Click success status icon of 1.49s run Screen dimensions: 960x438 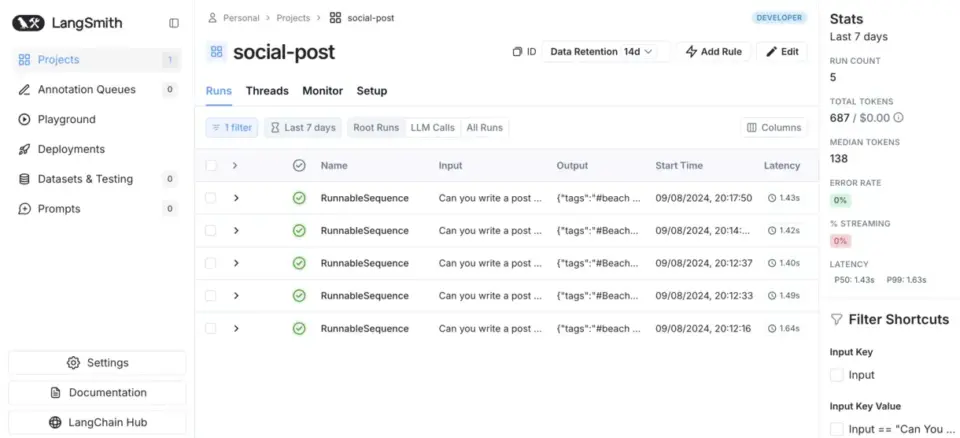pos(299,296)
